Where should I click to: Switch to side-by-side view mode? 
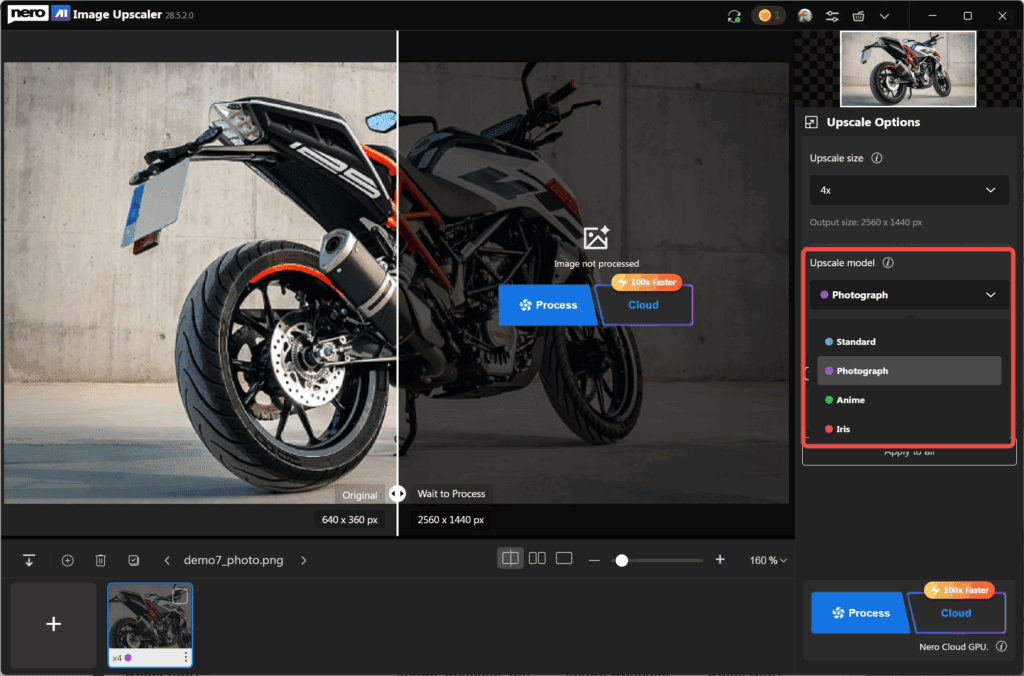coord(537,559)
